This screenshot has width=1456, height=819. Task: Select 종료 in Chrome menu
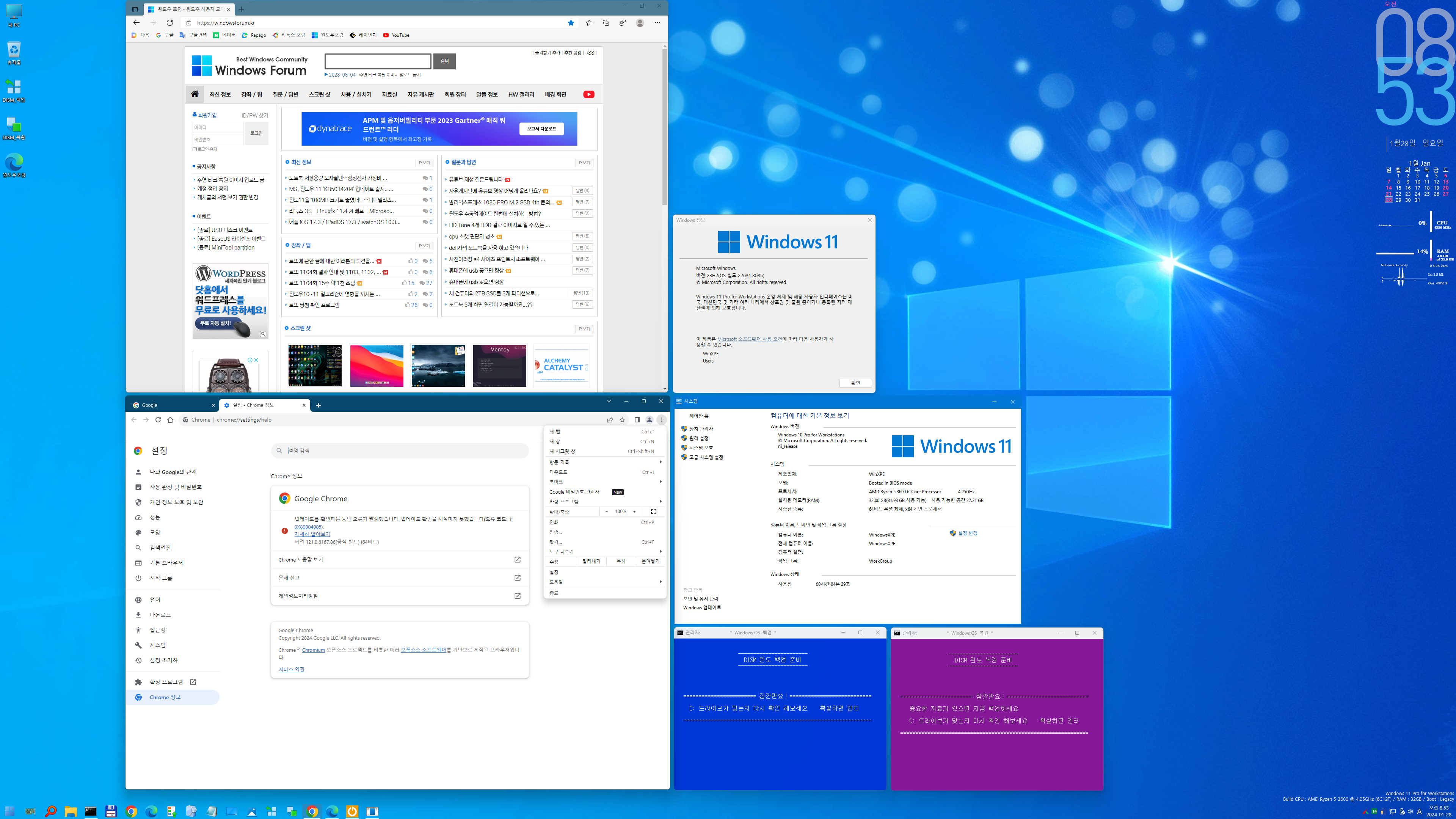click(605, 593)
